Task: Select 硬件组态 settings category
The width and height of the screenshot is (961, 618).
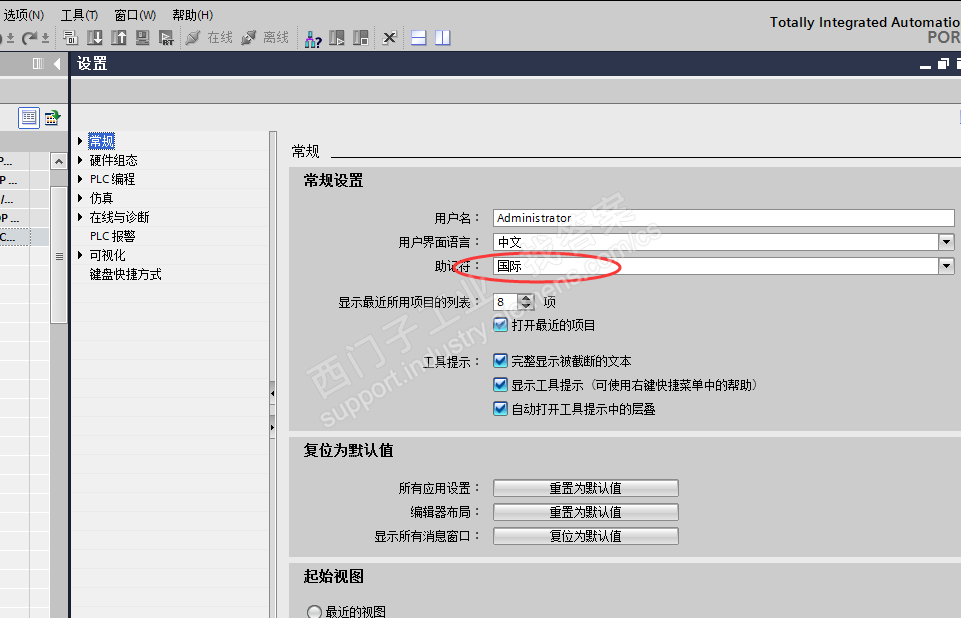Action: click(x=113, y=160)
